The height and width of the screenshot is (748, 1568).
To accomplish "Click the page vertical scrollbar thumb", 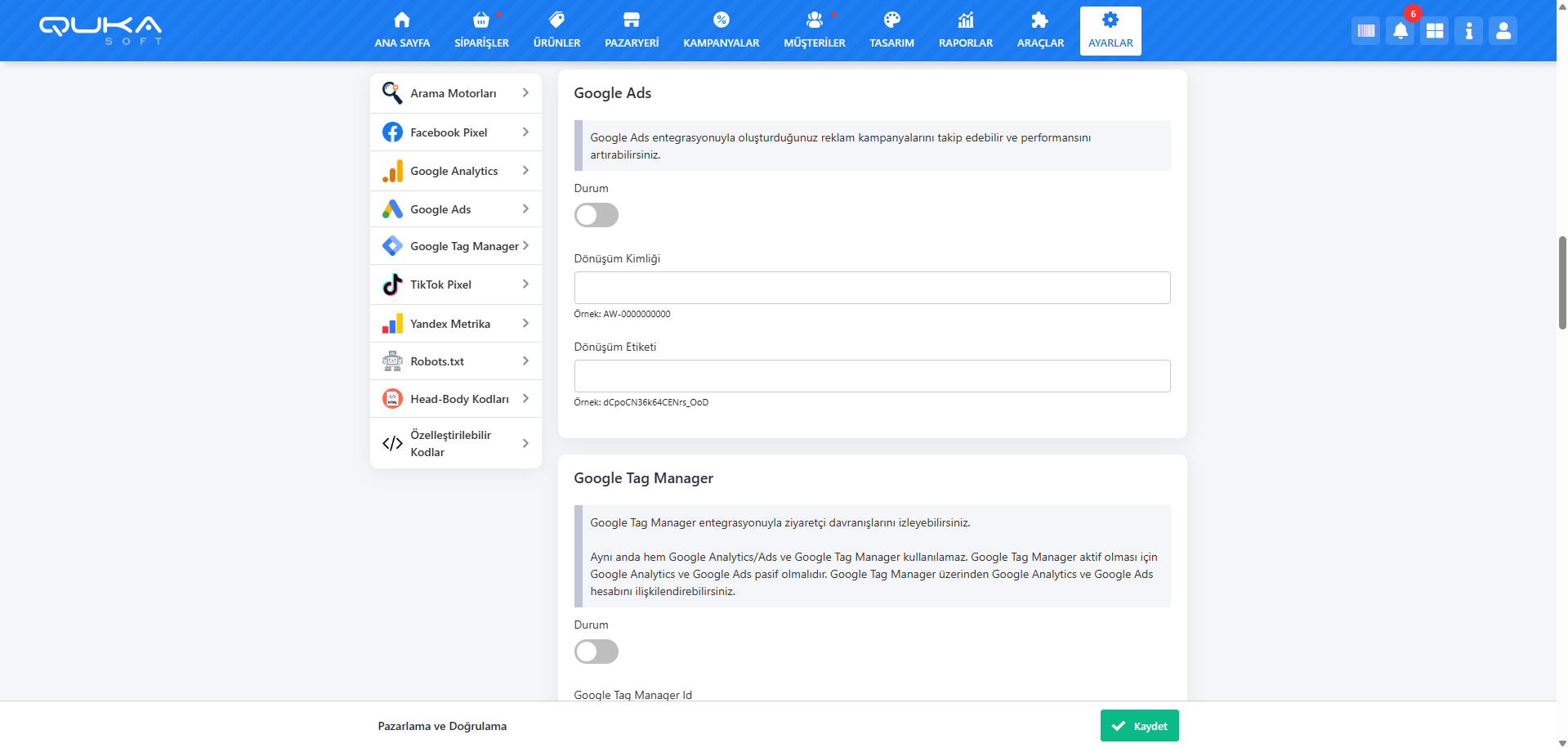I will pos(1561,282).
